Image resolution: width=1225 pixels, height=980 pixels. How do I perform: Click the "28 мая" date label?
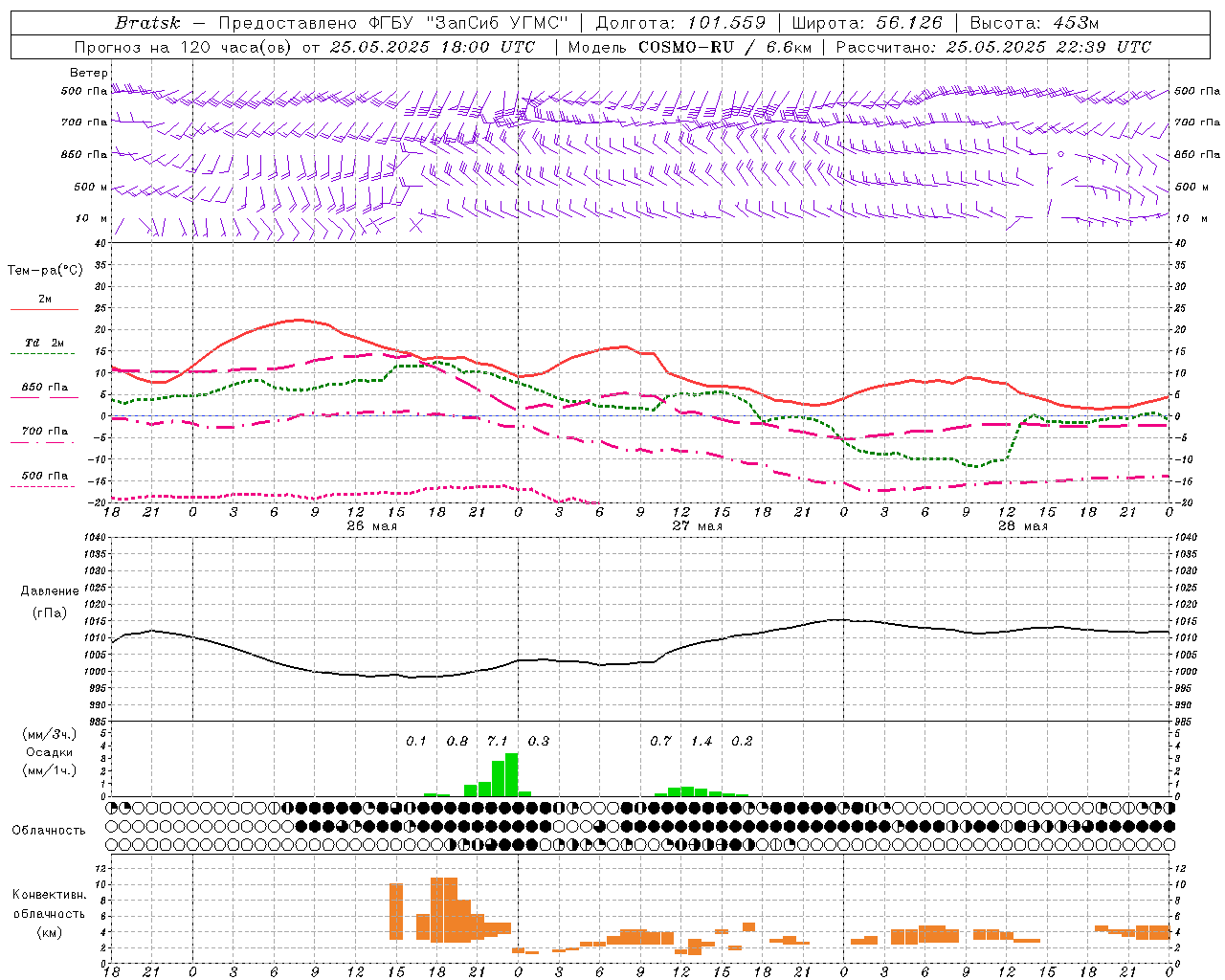pyautogui.click(x=1023, y=526)
